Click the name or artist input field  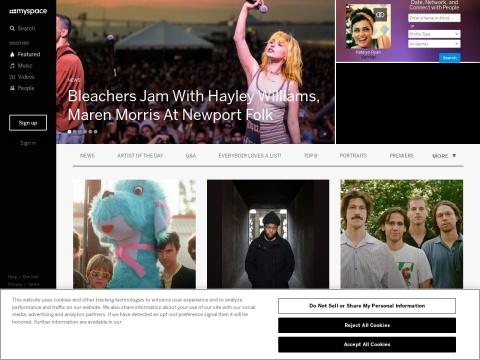pos(434,18)
